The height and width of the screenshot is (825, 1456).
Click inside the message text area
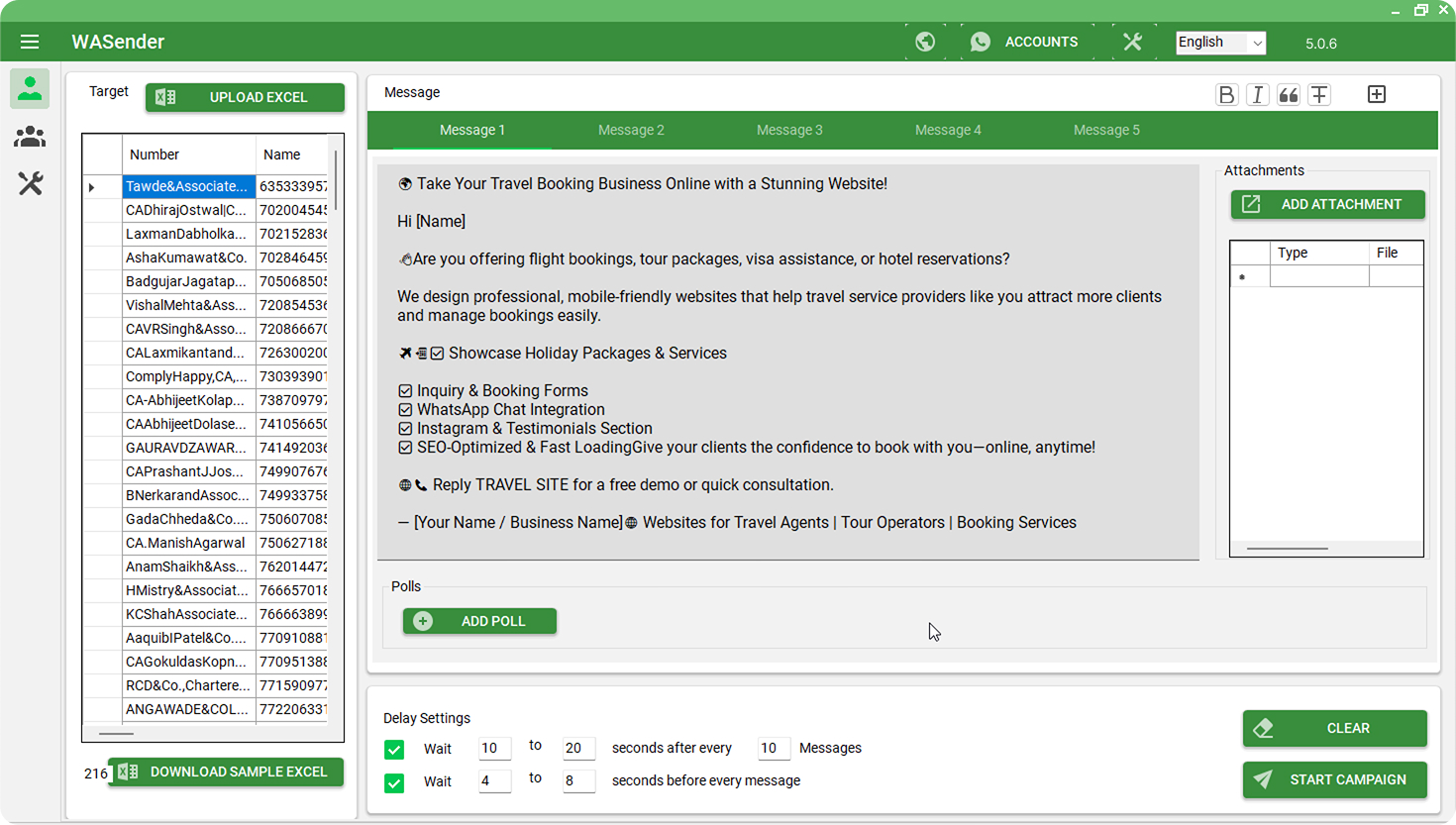(x=787, y=362)
